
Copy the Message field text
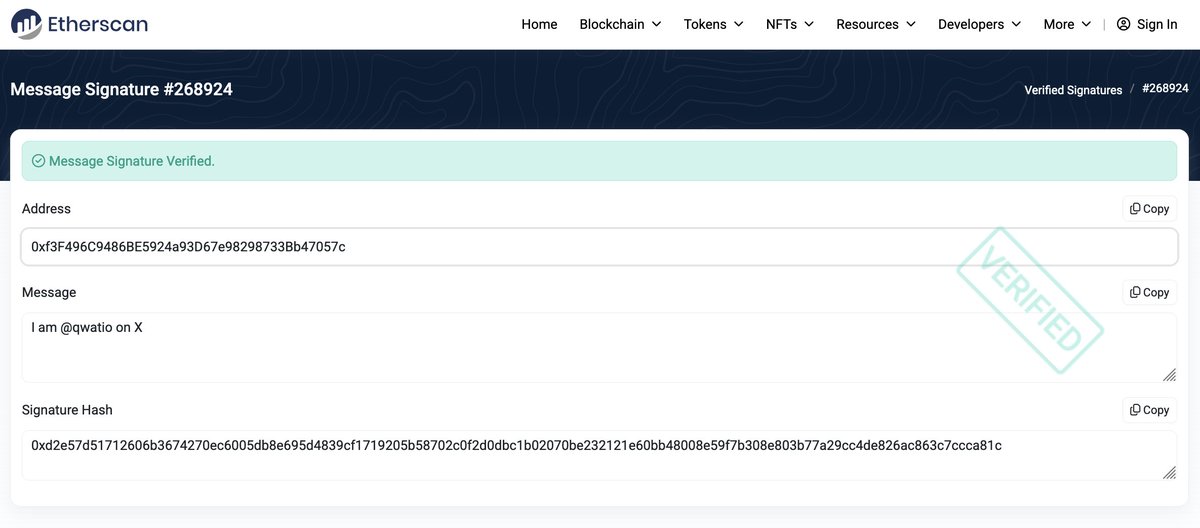1149,292
